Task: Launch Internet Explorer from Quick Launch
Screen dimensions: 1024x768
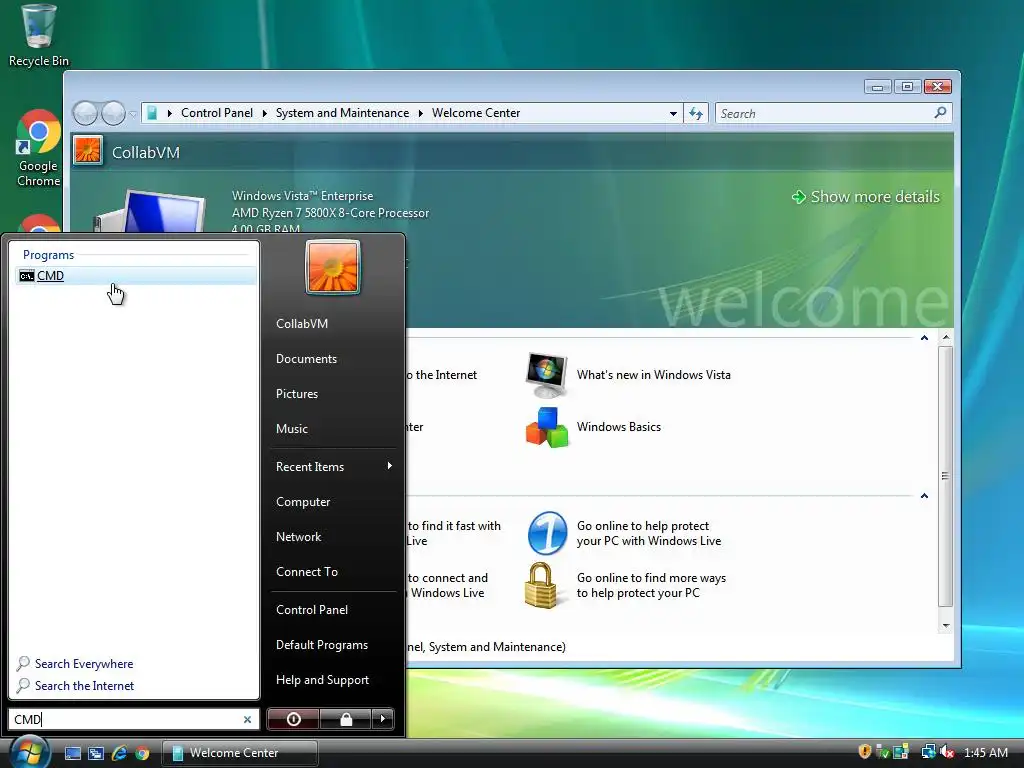Action: click(119, 753)
